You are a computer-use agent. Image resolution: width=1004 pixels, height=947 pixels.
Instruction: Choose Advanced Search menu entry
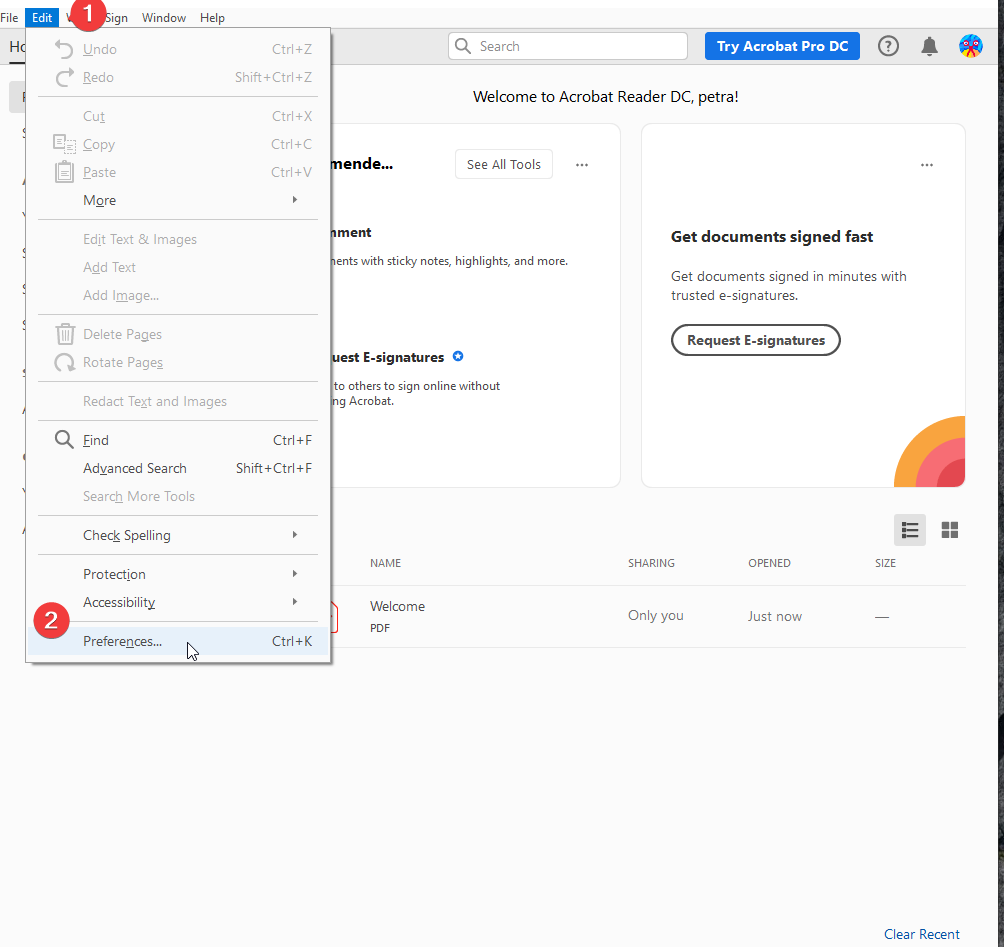pyautogui.click(x=135, y=468)
